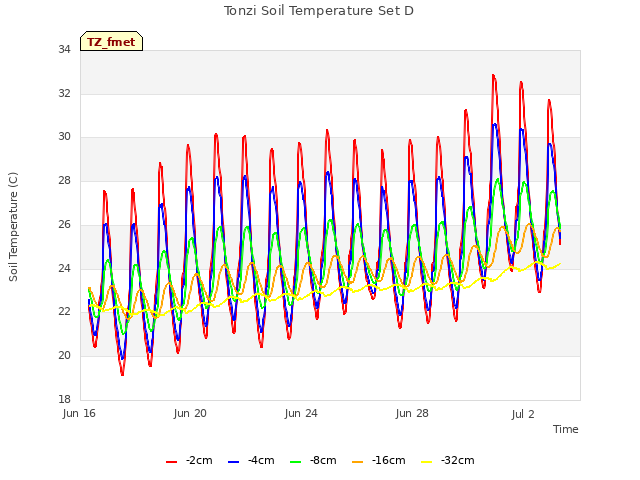The image size is (640, 480).
Task: Click the chart title Tonzi Soil Temperature Set D
Action: tap(319, 11)
